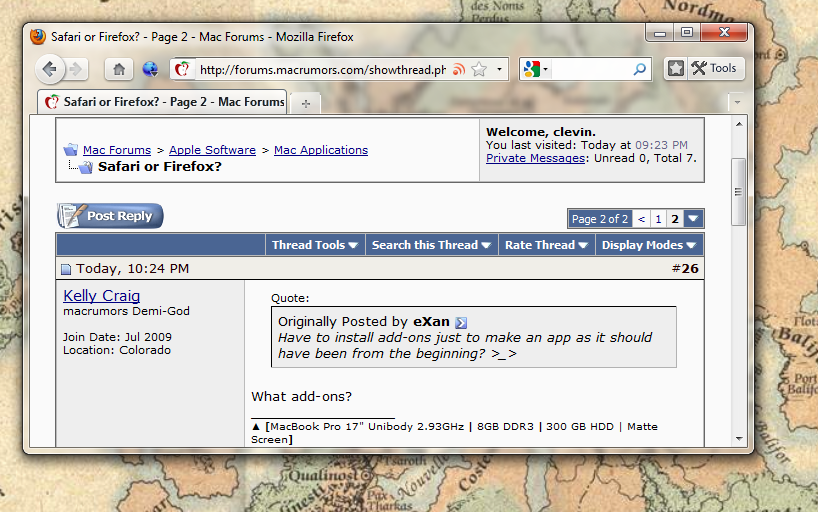This screenshot has height=512, width=818.
Task: Click the post status icon beside 'Today, 10:24 PM'
Action: click(66, 269)
